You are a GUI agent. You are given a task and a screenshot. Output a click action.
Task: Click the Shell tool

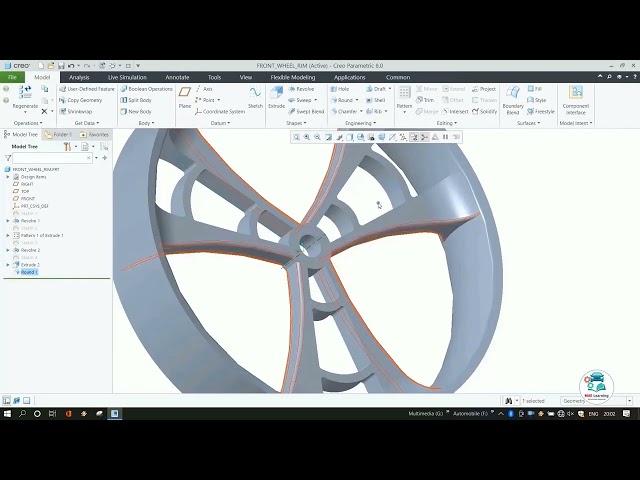click(x=376, y=100)
